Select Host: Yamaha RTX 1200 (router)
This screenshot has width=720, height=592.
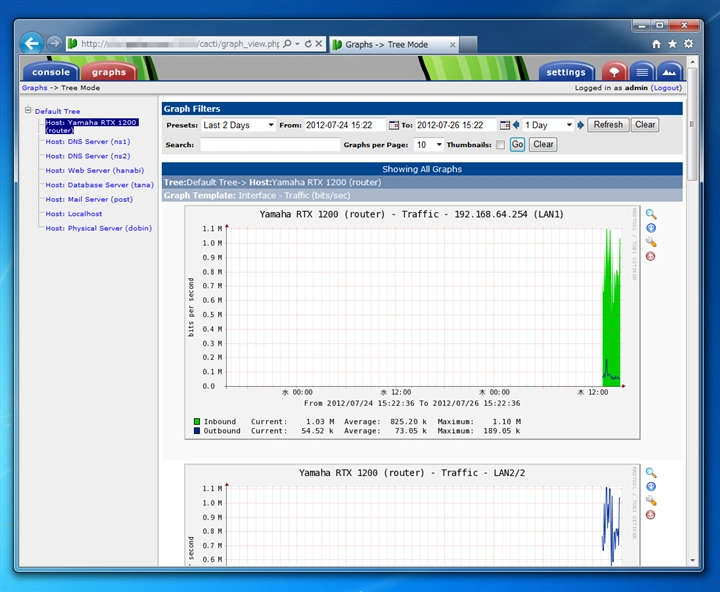tap(92, 126)
